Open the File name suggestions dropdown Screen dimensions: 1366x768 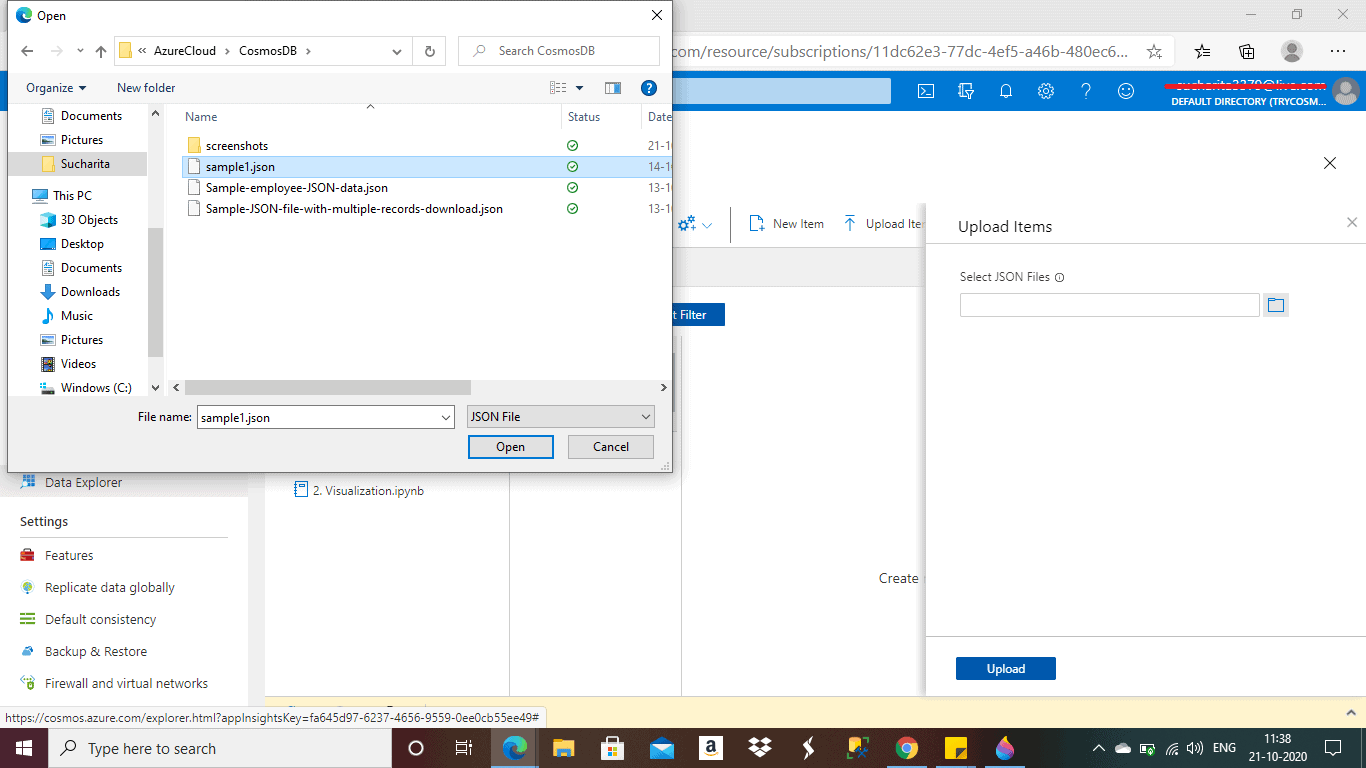(446, 417)
